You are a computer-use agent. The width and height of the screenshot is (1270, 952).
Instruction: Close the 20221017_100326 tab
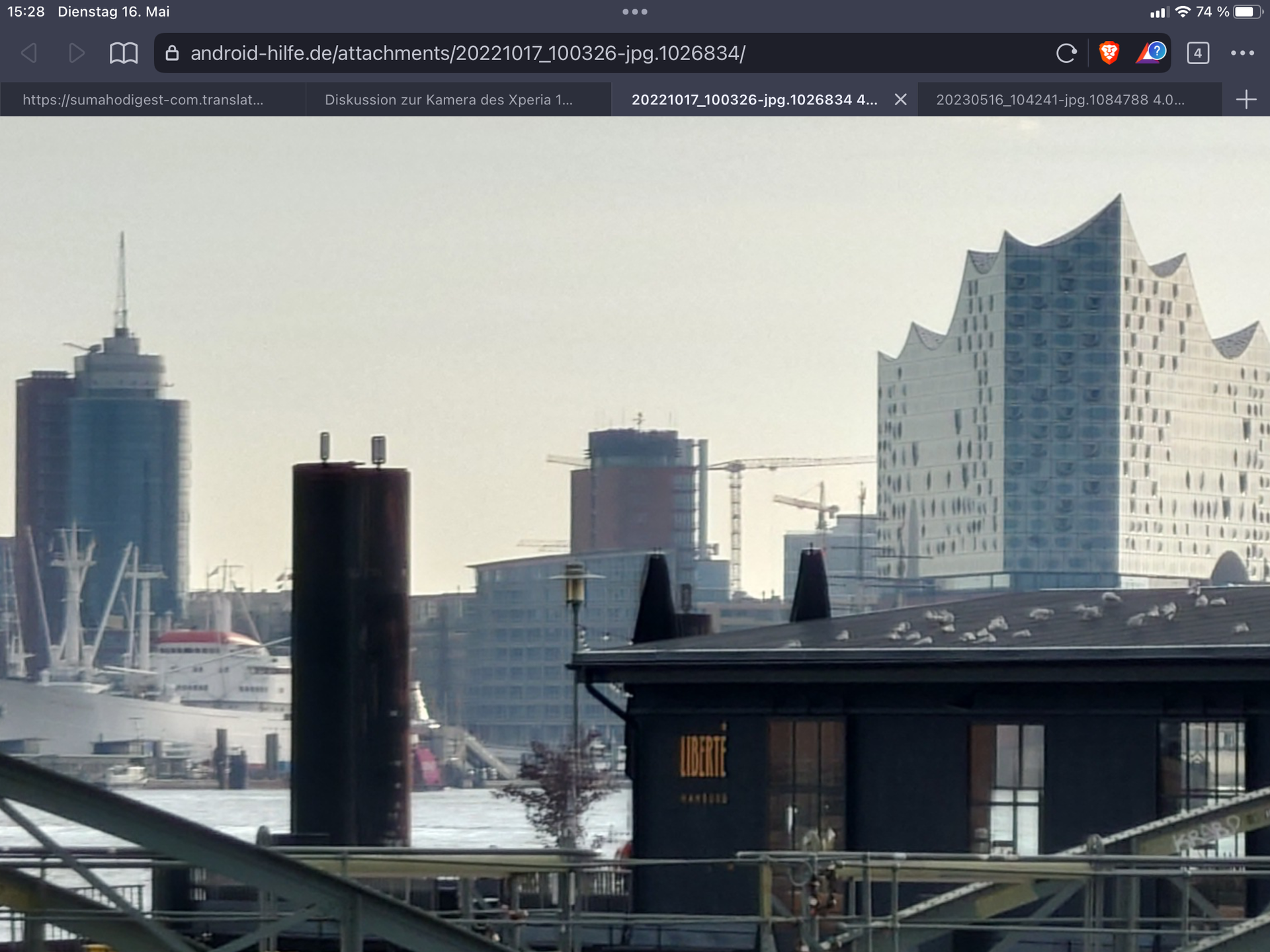[x=900, y=100]
